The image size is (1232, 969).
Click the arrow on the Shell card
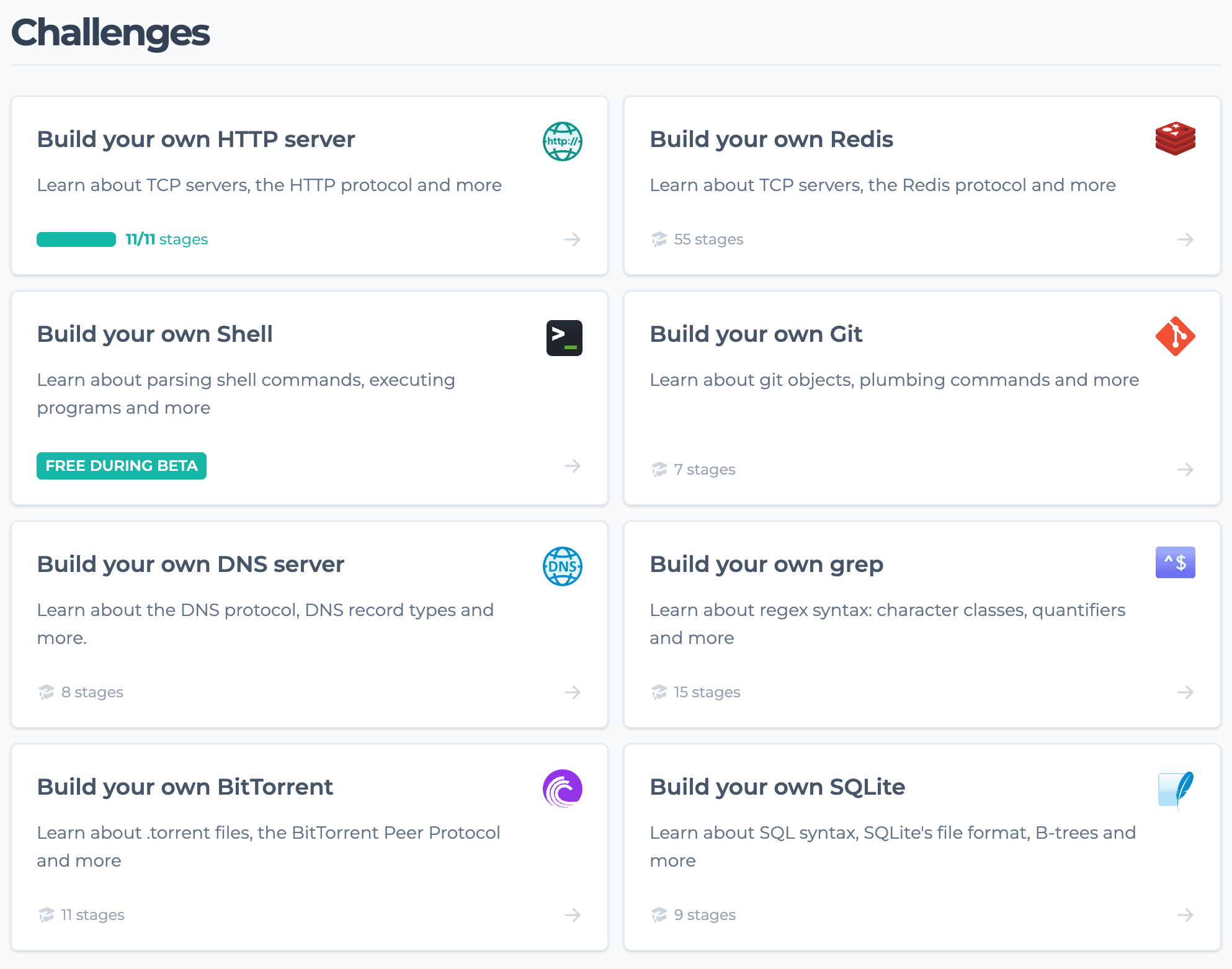tap(572, 466)
